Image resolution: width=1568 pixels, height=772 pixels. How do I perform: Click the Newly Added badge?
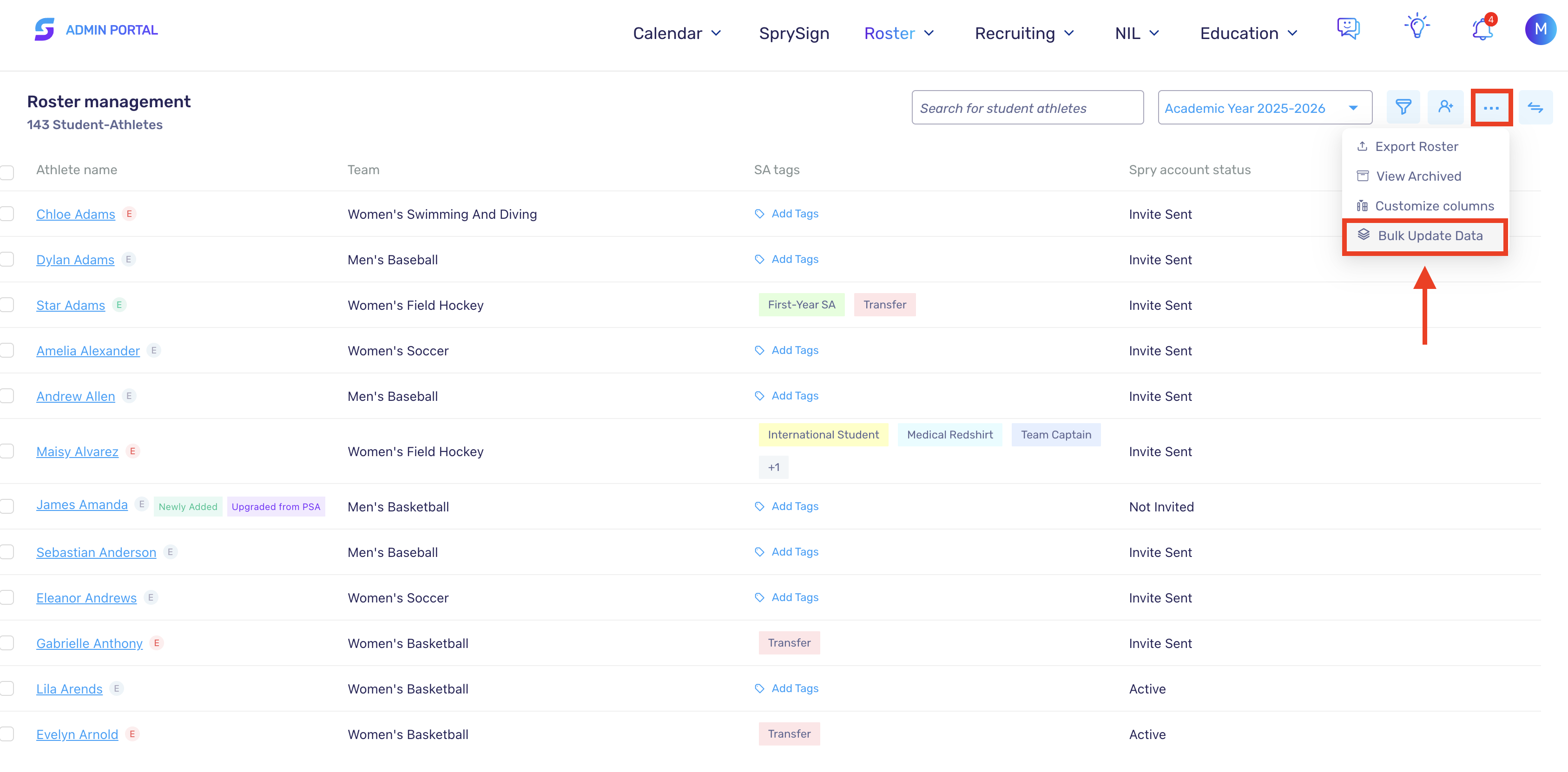(x=188, y=507)
